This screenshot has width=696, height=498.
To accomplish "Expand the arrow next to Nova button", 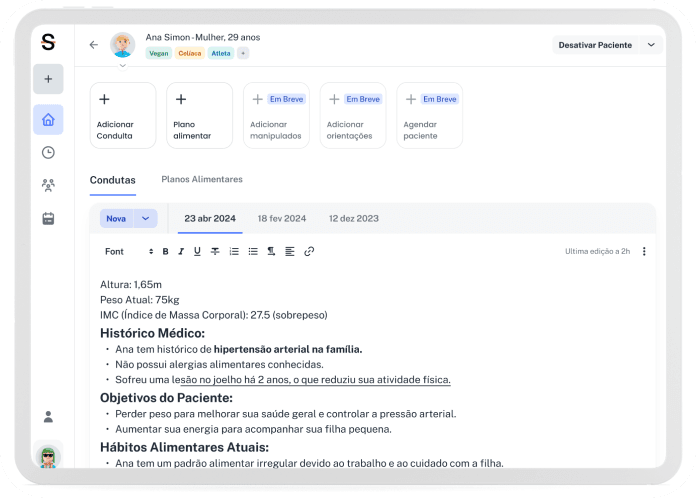I will [146, 218].
